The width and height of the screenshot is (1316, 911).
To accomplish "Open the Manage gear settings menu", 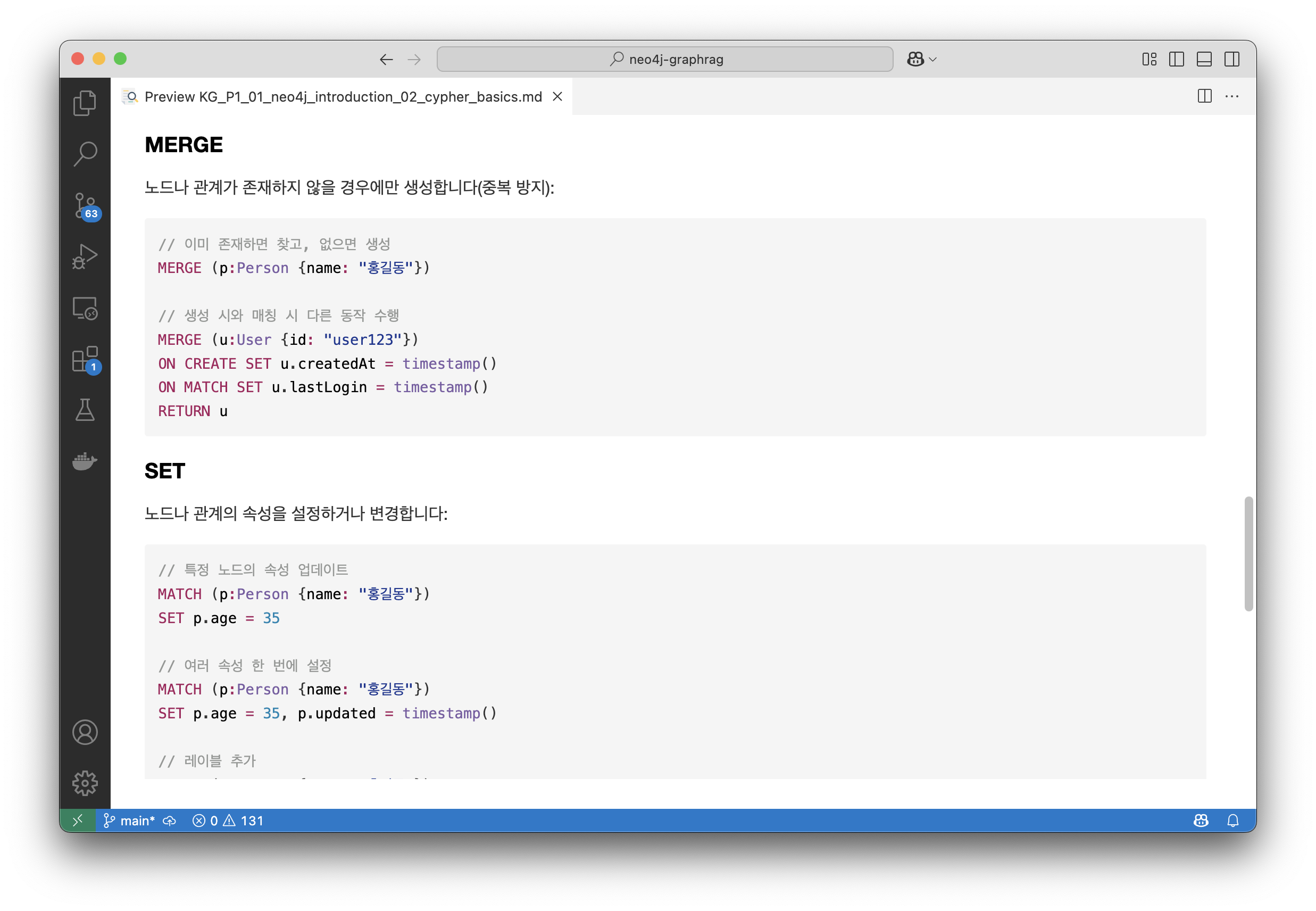I will (x=85, y=783).
